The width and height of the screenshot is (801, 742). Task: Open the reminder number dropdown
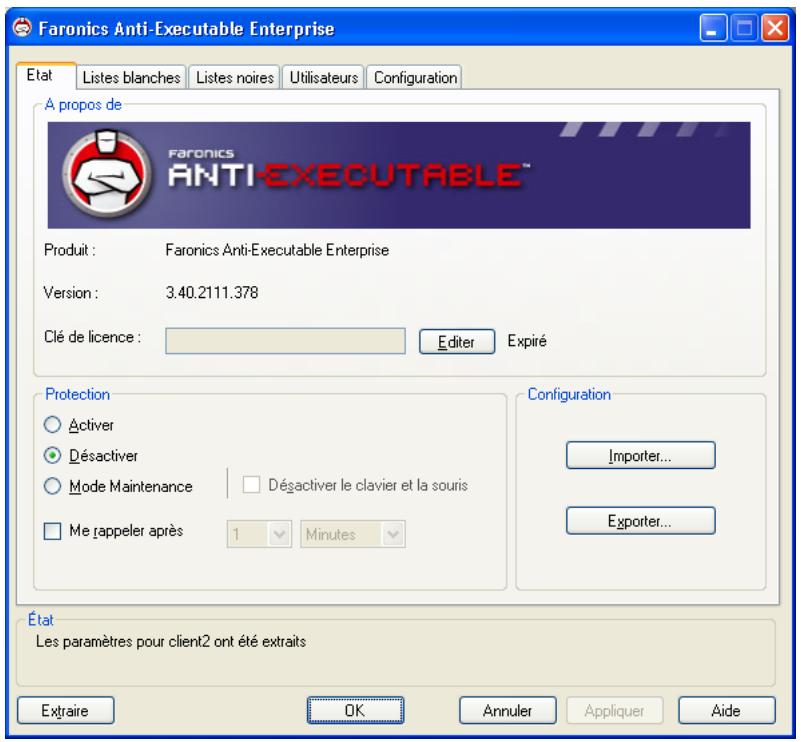point(259,534)
